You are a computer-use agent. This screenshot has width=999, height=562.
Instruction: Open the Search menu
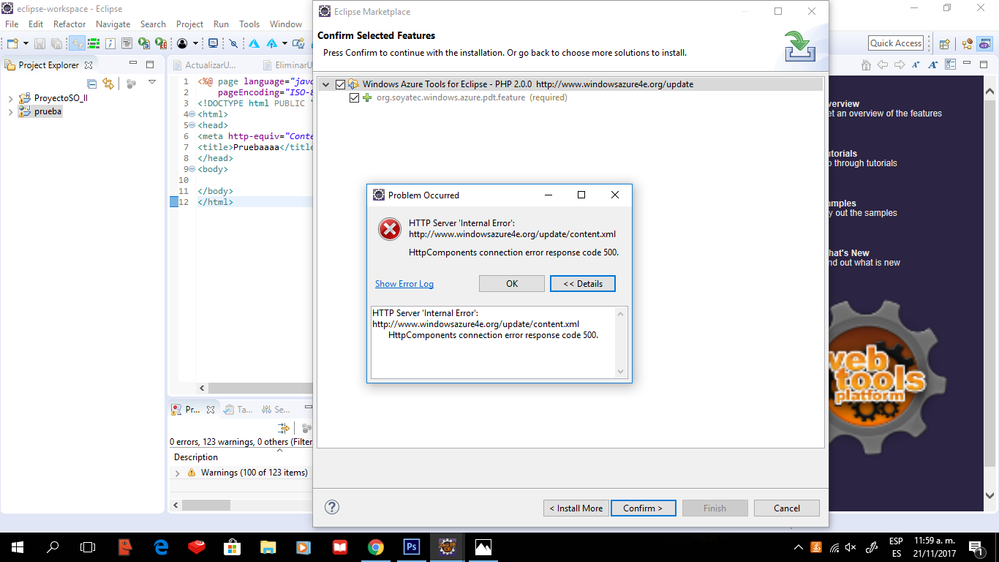[x=153, y=24]
